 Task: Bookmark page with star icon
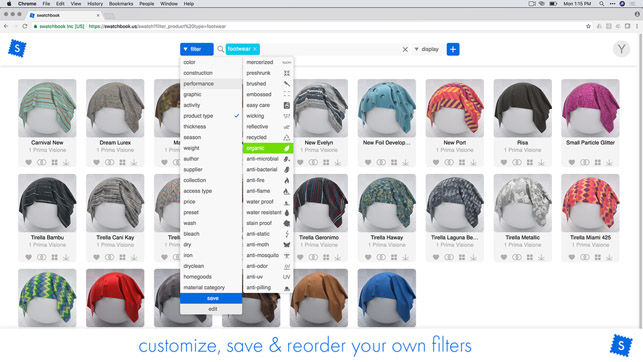pyautogui.click(x=588, y=26)
